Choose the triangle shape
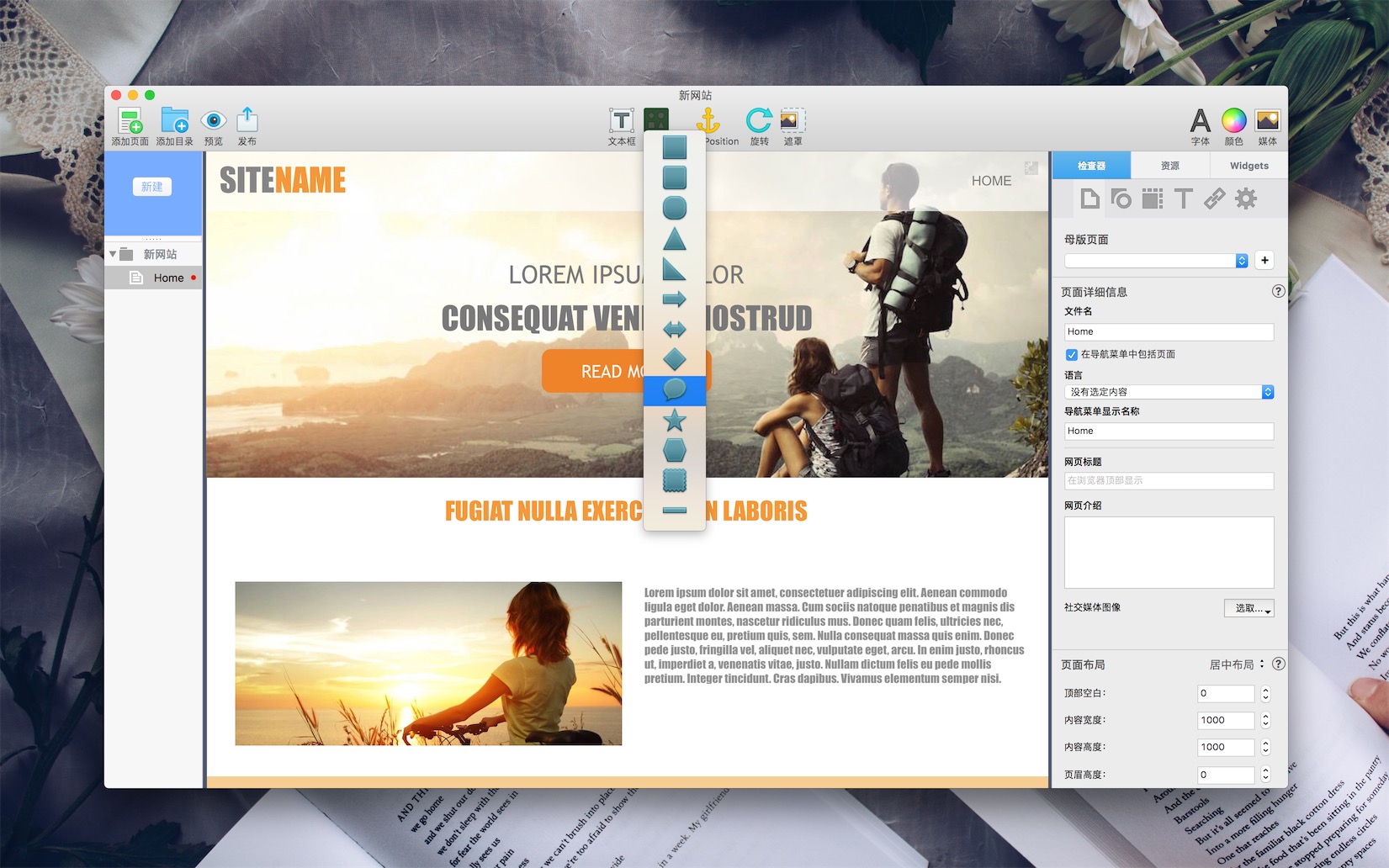This screenshot has height=868, width=1389. pyautogui.click(x=675, y=239)
